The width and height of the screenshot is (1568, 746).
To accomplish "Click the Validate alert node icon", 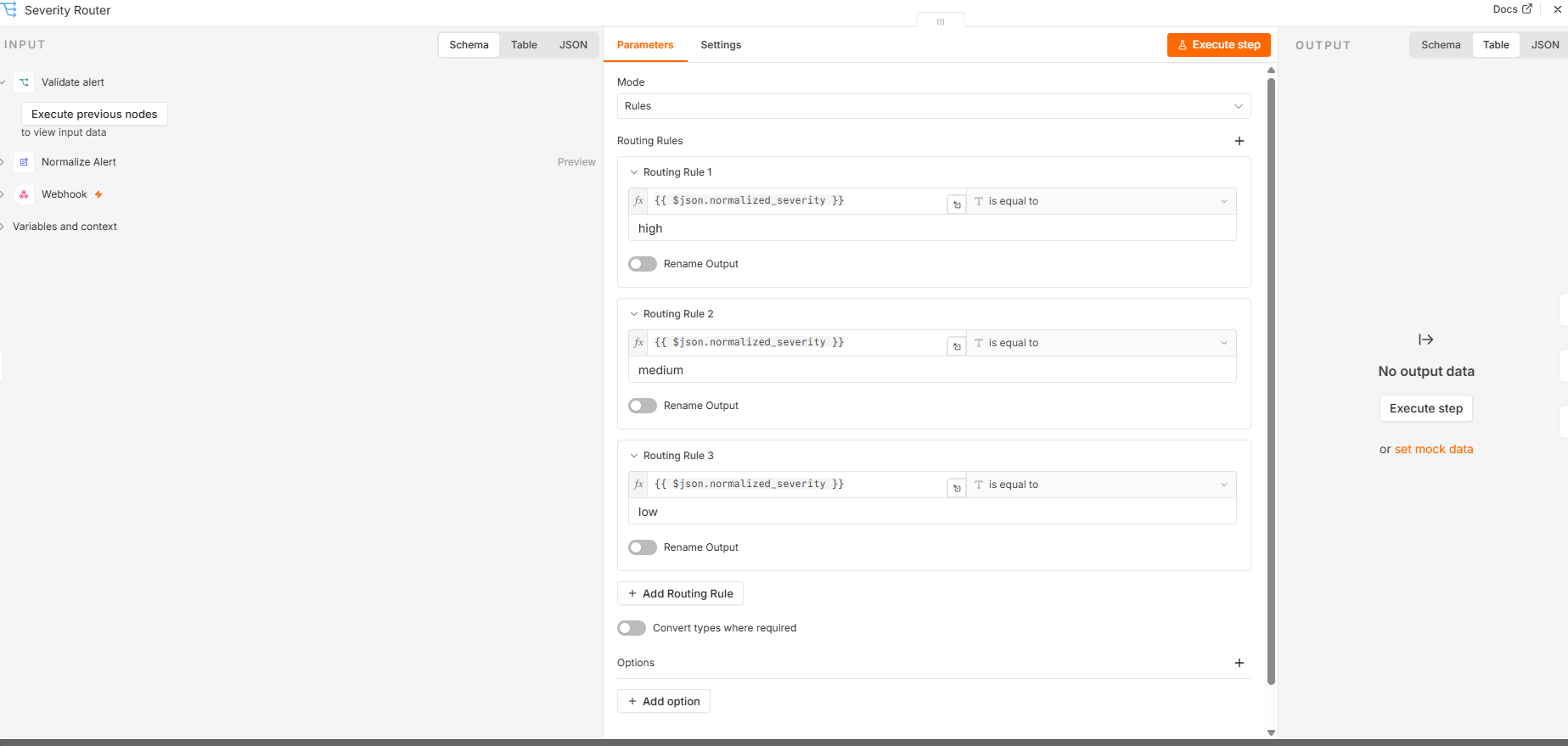I will (24, 82).
